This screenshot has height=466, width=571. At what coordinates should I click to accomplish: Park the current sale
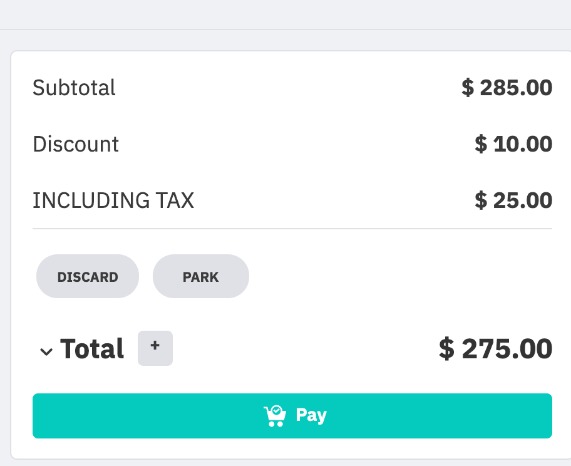201,276
